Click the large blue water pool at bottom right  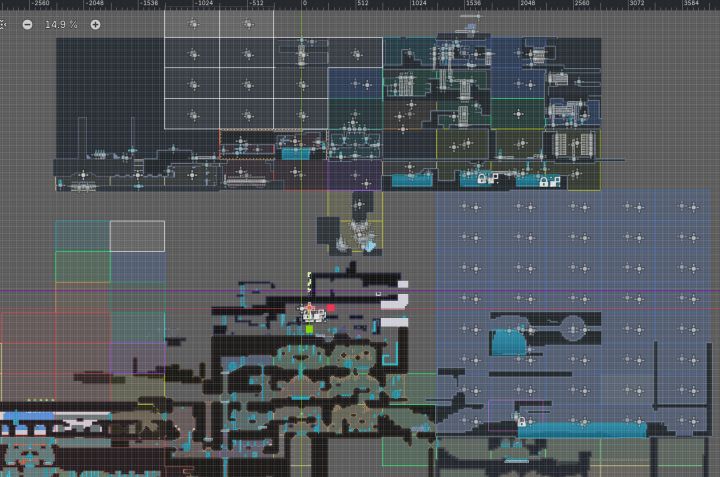click(x=582, y=430)
